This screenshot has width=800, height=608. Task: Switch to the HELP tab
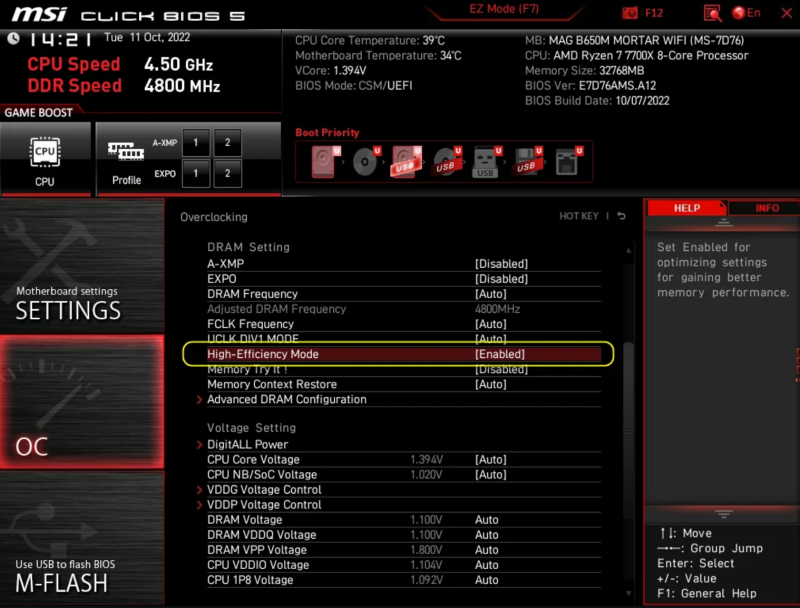686,208
